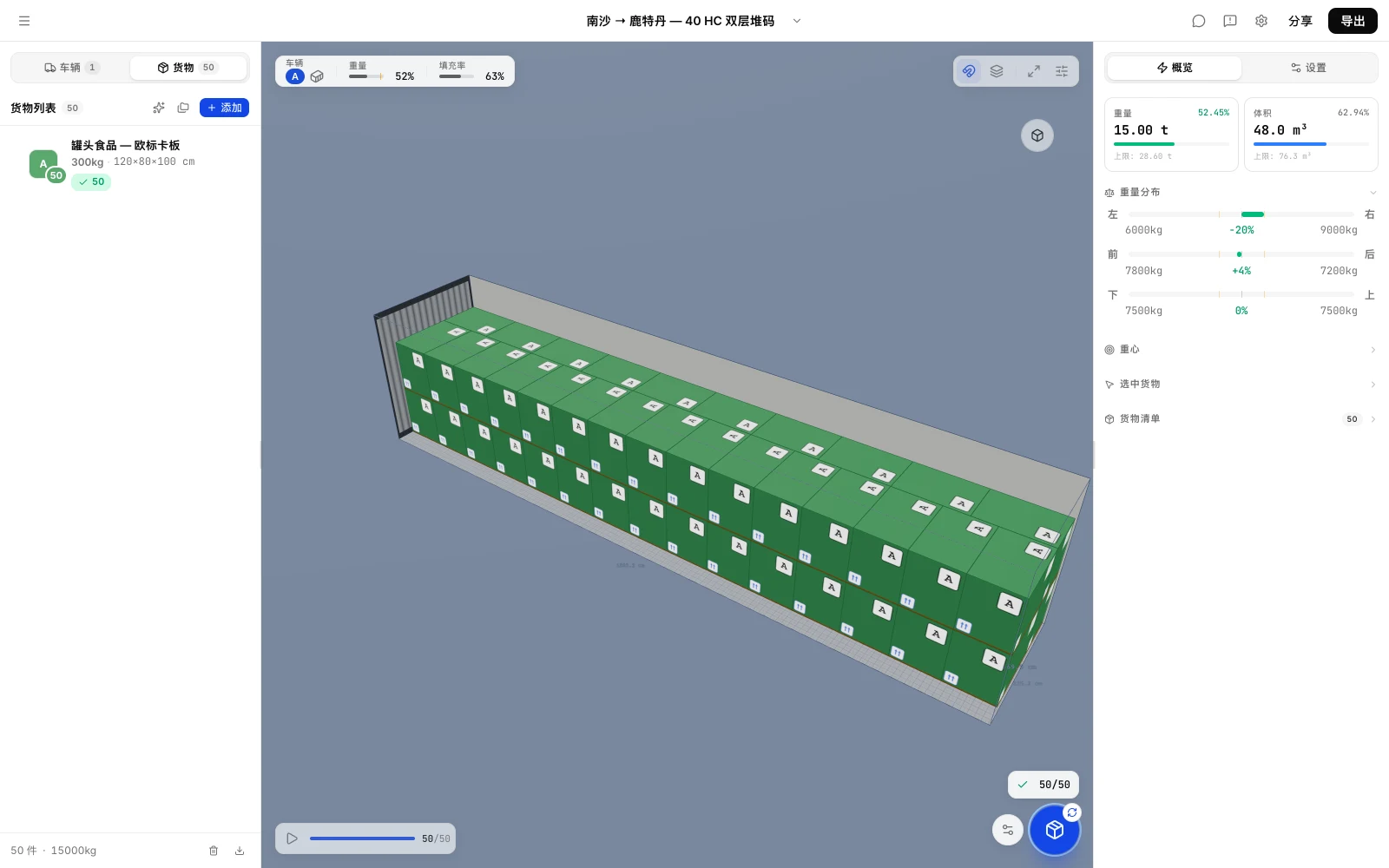Click the AI sparkle icon in cargo list

click(159, 108)
